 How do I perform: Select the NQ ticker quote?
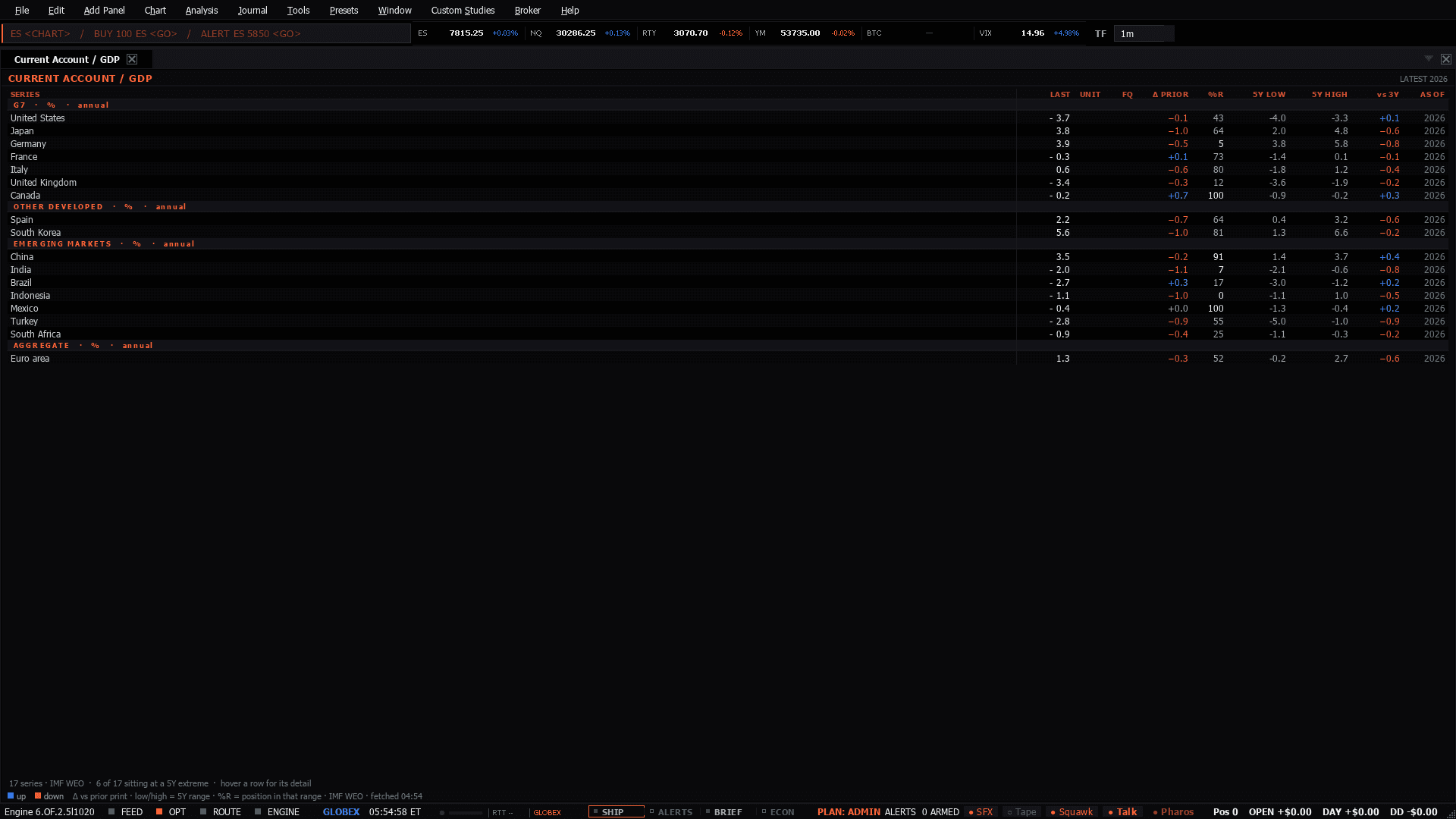click(x=580, y=33)
